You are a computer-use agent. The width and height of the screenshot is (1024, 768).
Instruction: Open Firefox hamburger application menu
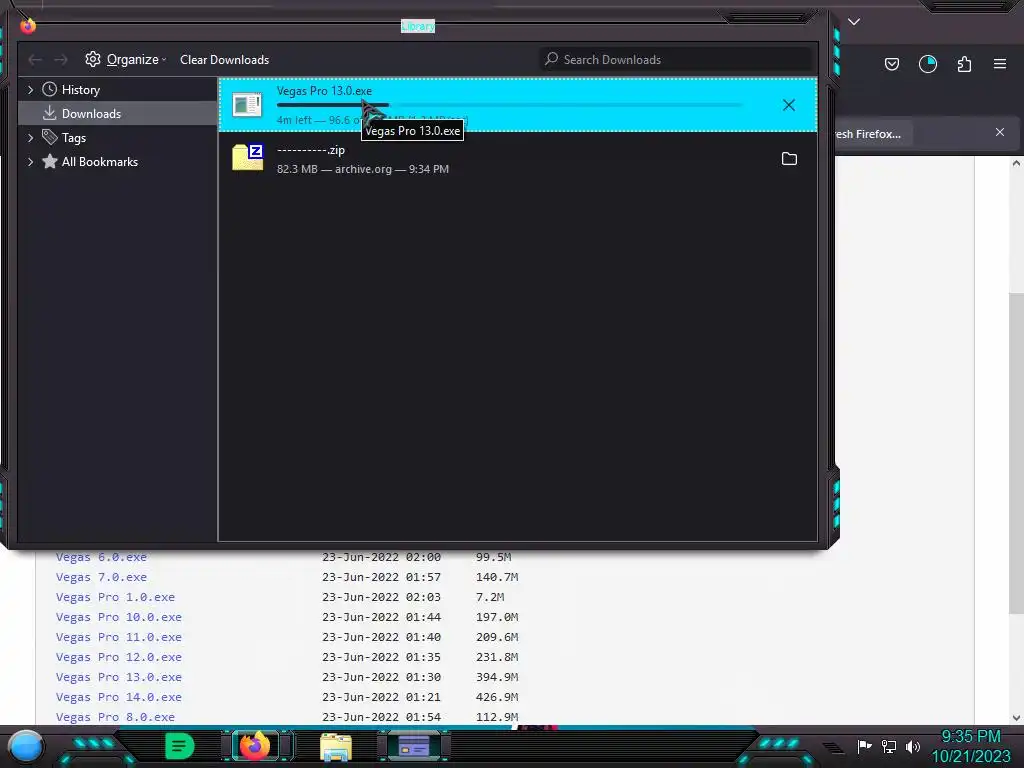tap(999, 64)
